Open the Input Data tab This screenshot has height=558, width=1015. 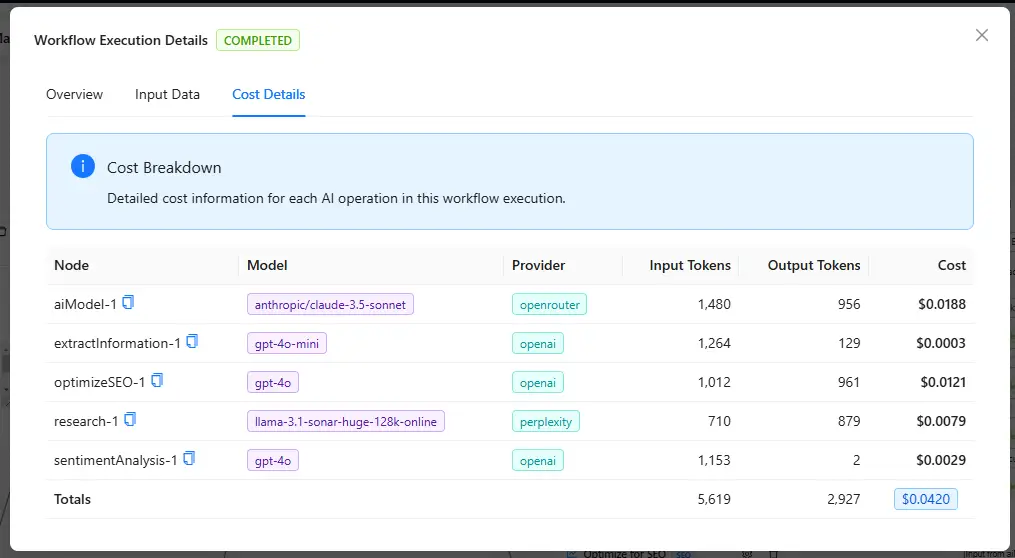[167, 95]
